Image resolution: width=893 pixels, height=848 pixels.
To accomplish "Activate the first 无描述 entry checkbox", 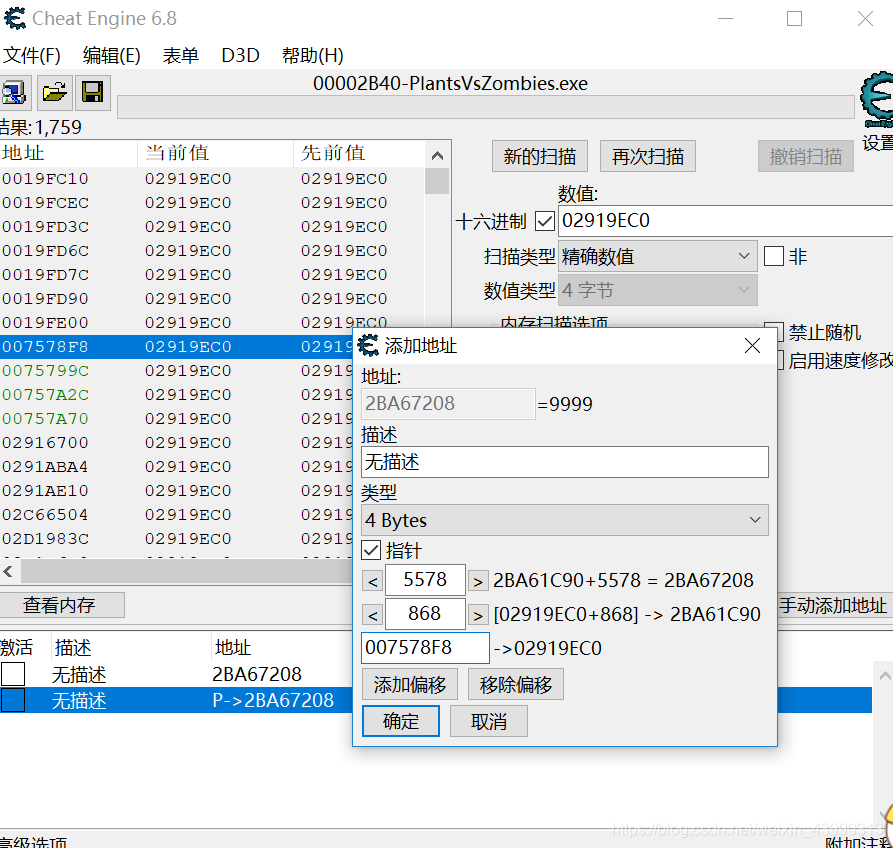I will (x=13, y=674).
